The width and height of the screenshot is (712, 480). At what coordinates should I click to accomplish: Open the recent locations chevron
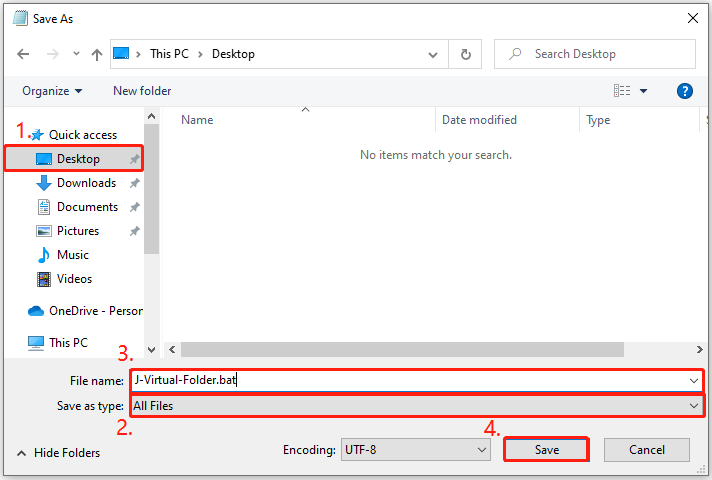[x=76, y=54]
